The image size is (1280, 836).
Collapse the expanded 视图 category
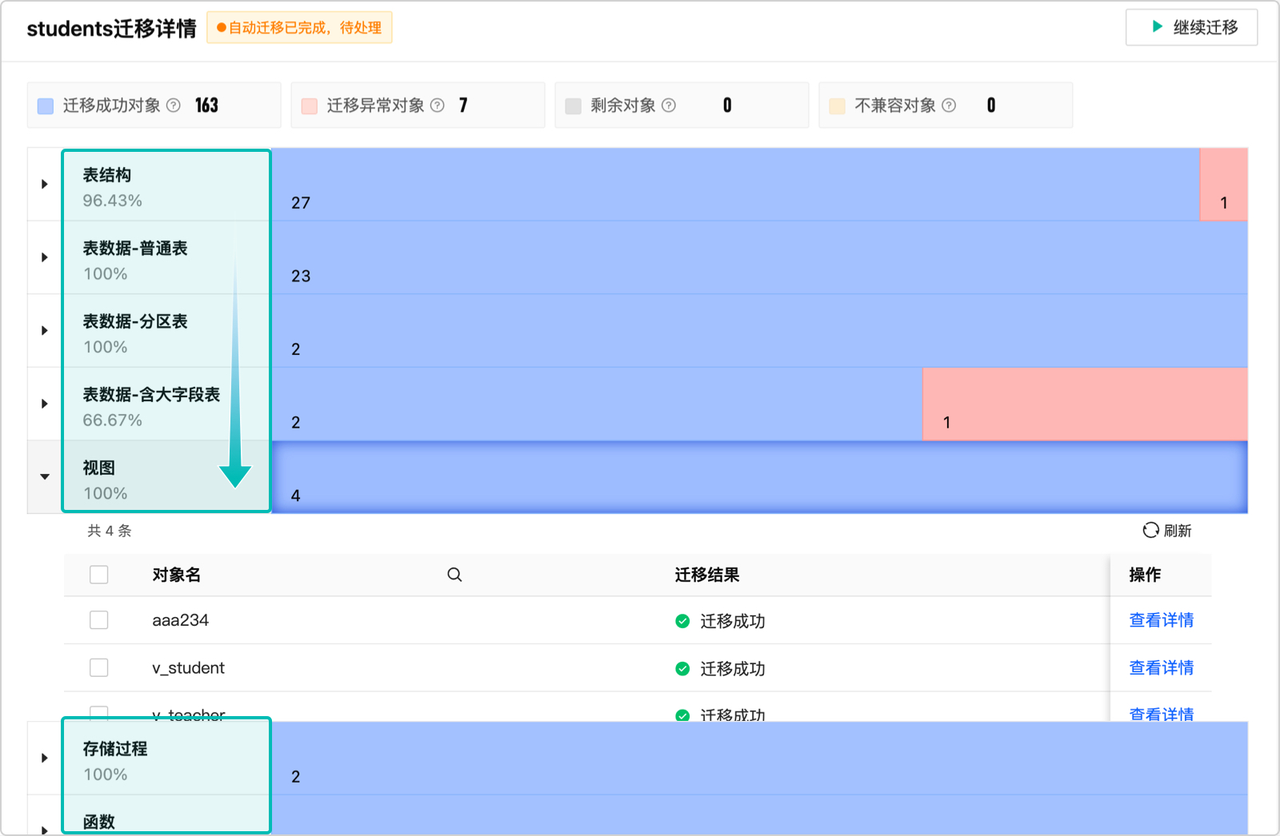(42, 477)
